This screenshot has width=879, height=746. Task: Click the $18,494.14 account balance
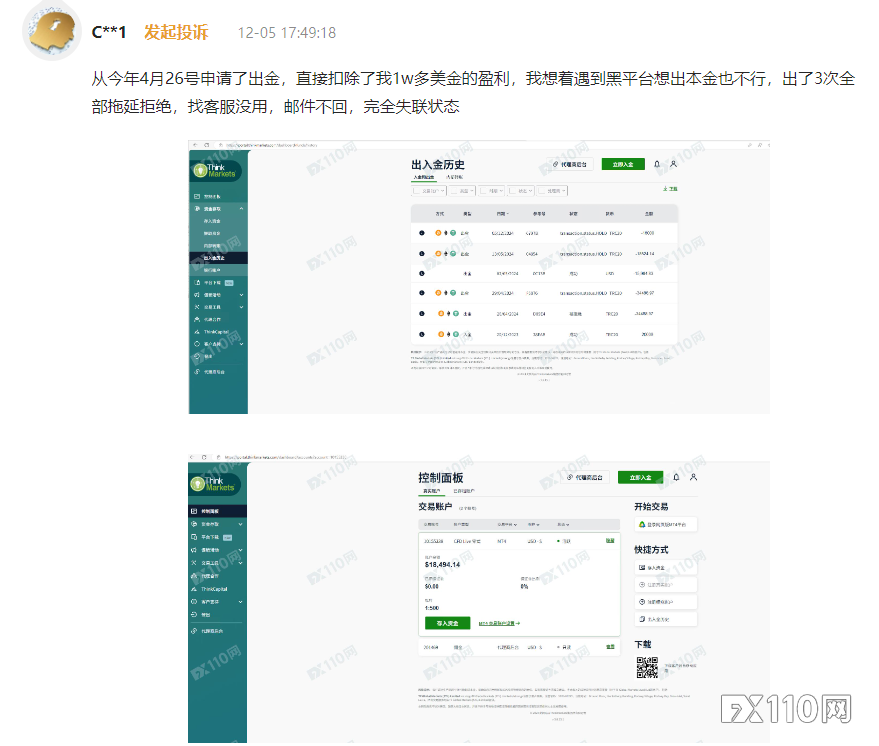[442, 564]
